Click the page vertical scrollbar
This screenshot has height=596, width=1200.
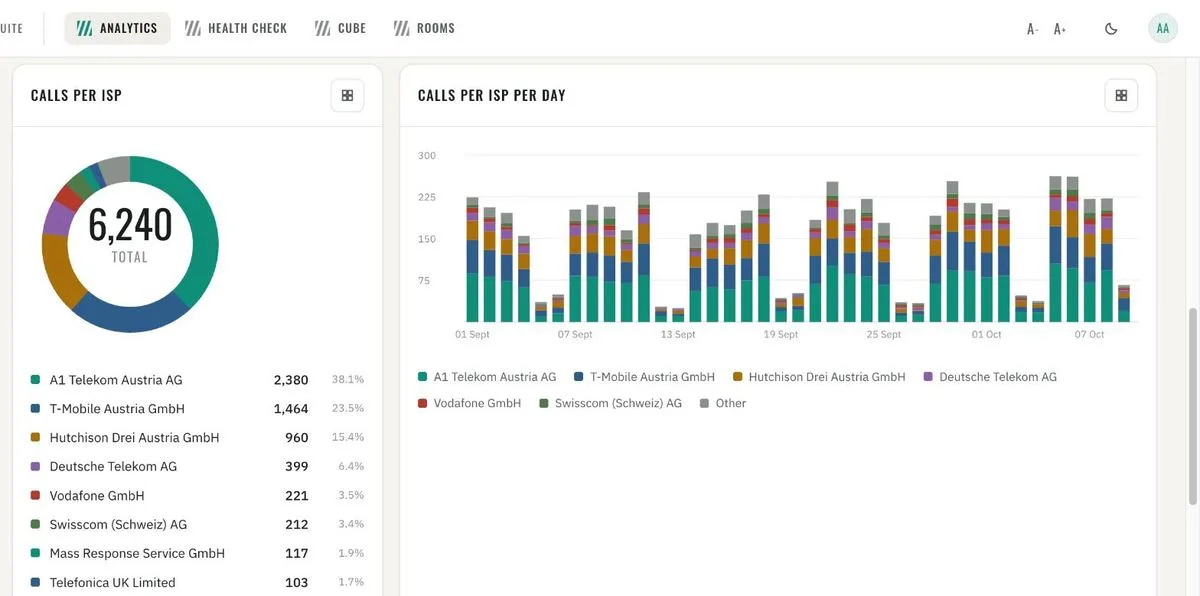pos(1193,406)
